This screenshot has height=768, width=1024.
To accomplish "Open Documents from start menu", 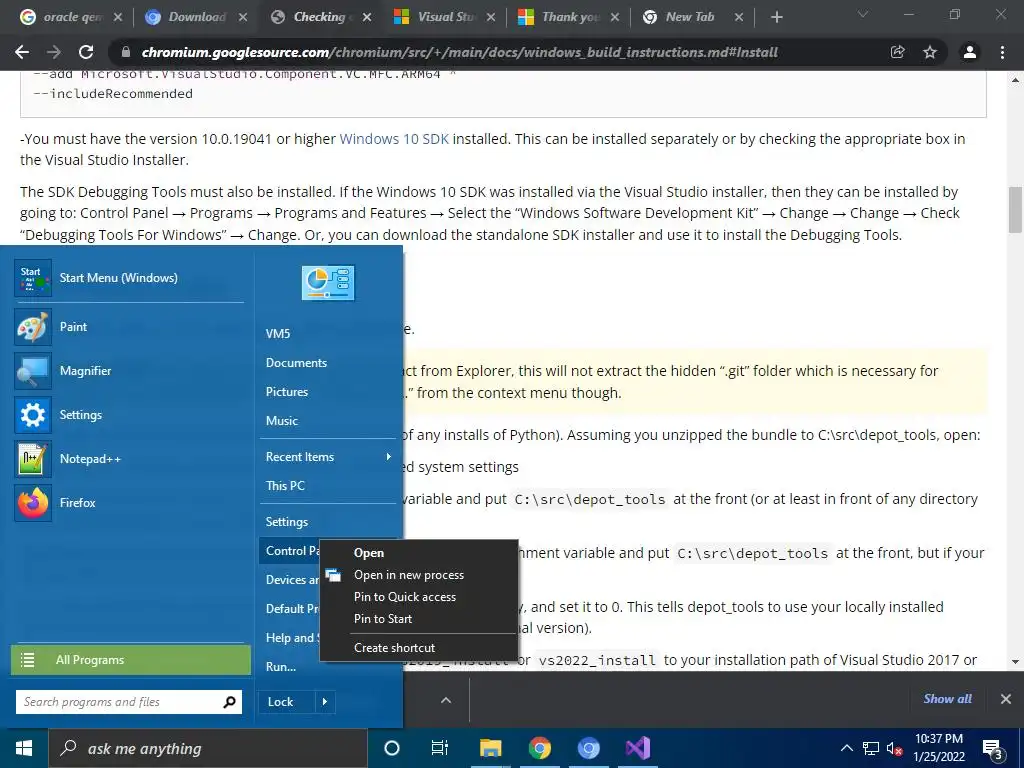I will [296, 362].
